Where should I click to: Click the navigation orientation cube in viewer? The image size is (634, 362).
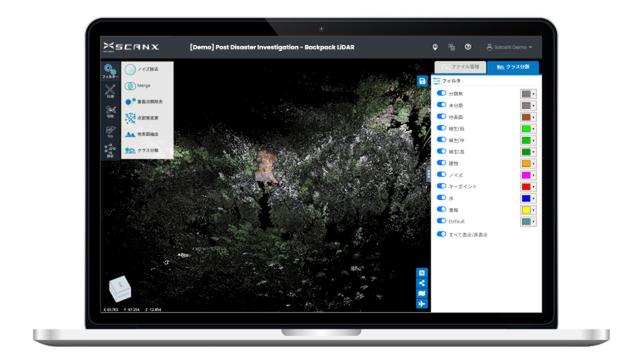pyautogui.click(x=120, y=289)
